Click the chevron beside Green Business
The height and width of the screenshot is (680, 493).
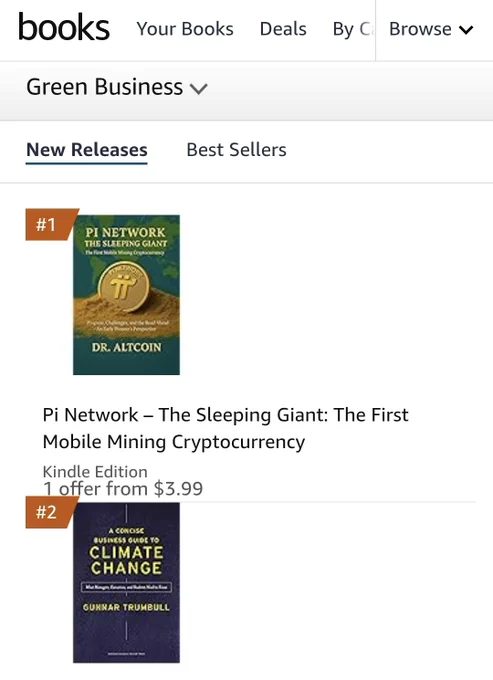click(199, 88)
